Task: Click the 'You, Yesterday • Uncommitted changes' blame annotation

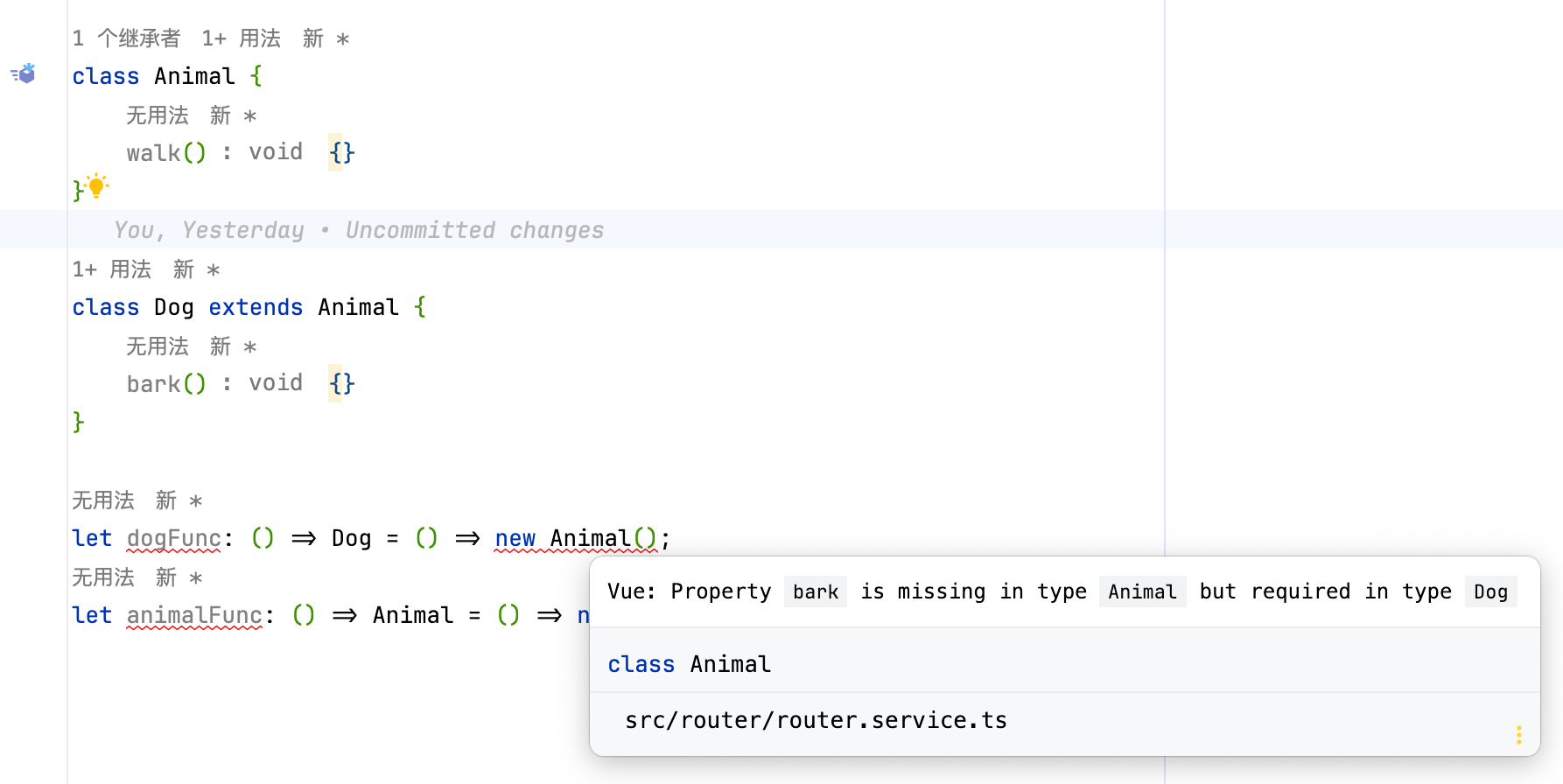Action: click(359, 230)
